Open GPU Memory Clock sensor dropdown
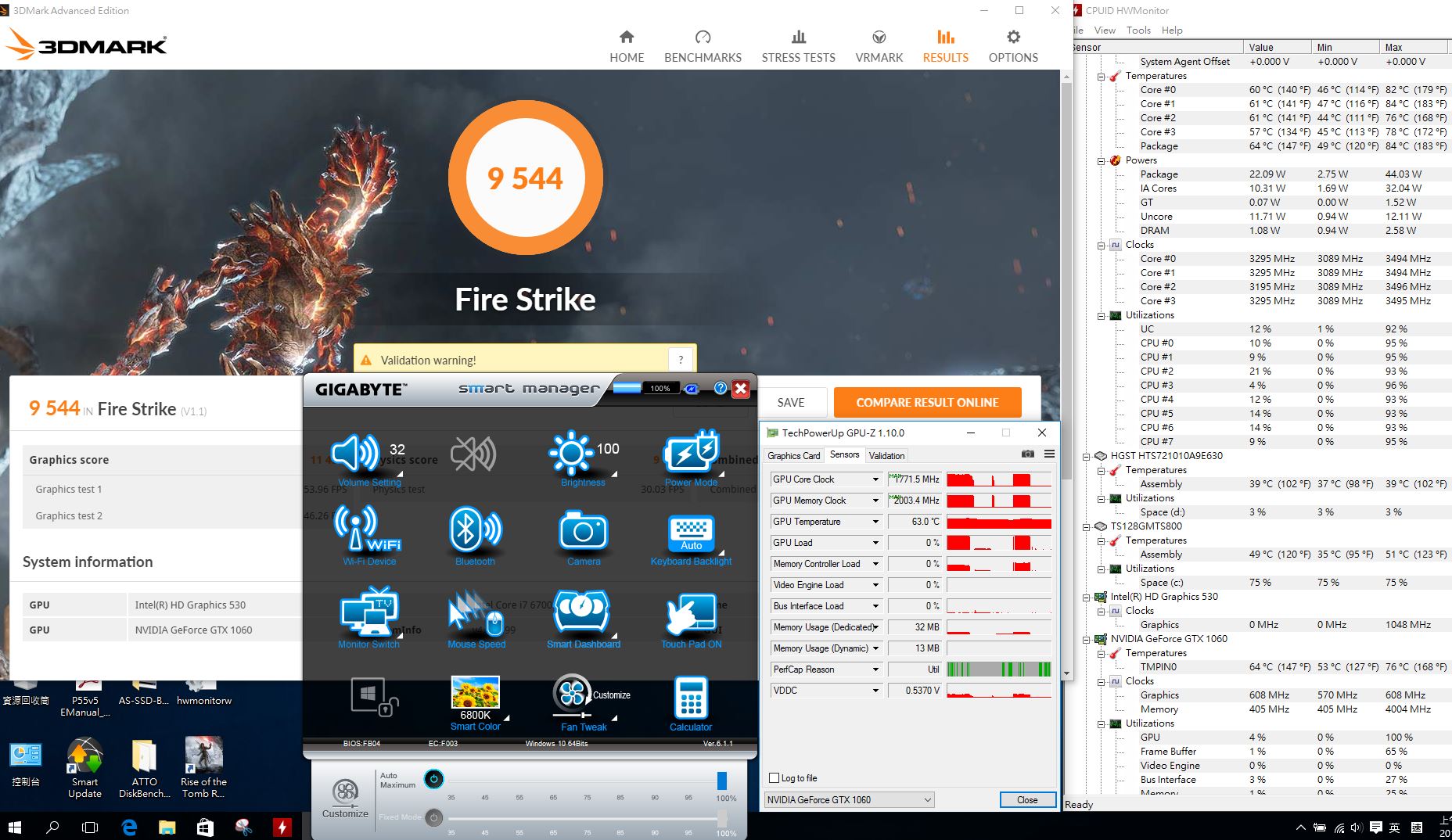The height and width of the screenshot is (840, 1452). [x=875, y=501]
